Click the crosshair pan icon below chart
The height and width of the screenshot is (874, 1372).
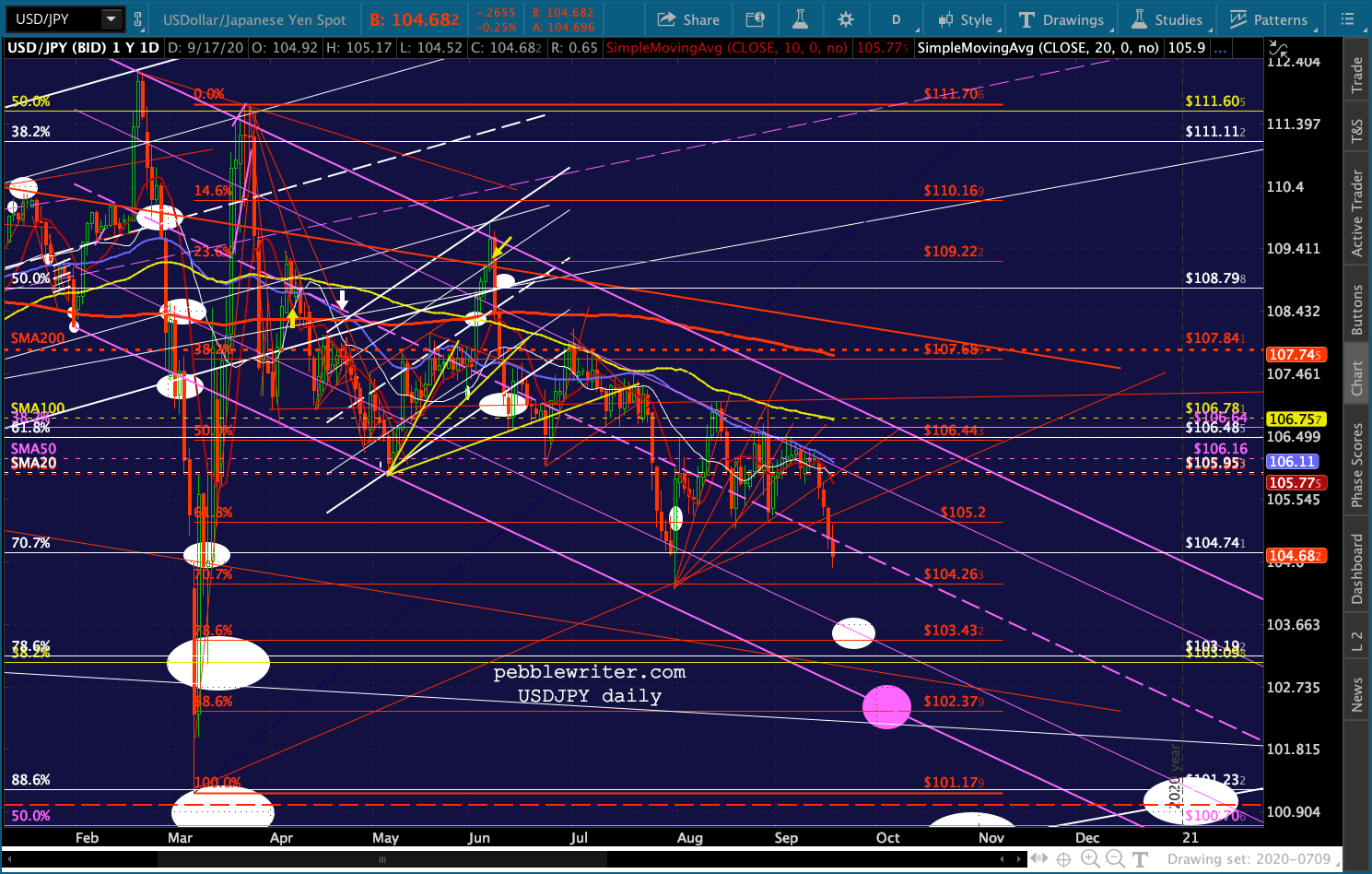[1063, 859]
